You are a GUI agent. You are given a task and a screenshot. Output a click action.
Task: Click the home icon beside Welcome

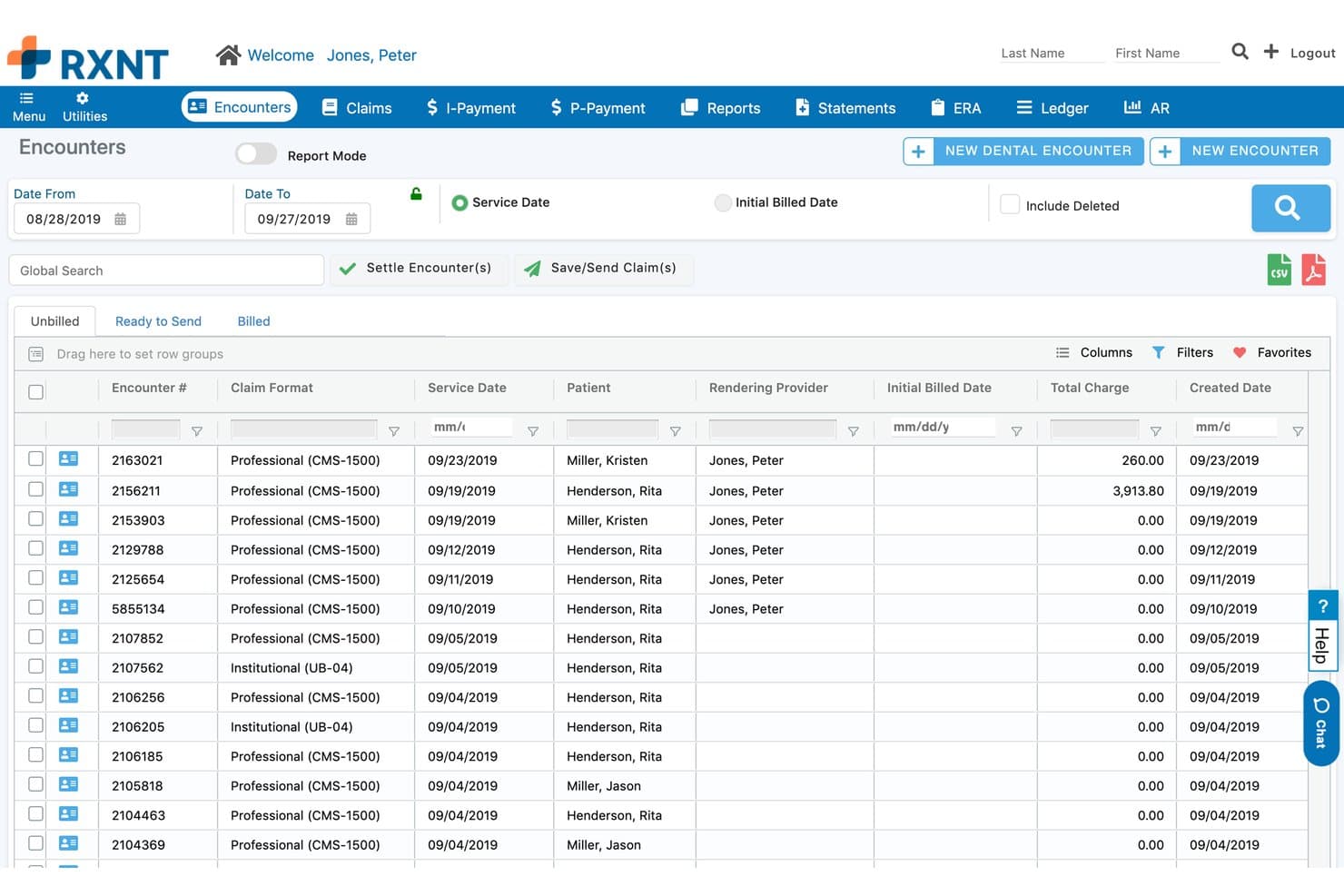(228, 55)
